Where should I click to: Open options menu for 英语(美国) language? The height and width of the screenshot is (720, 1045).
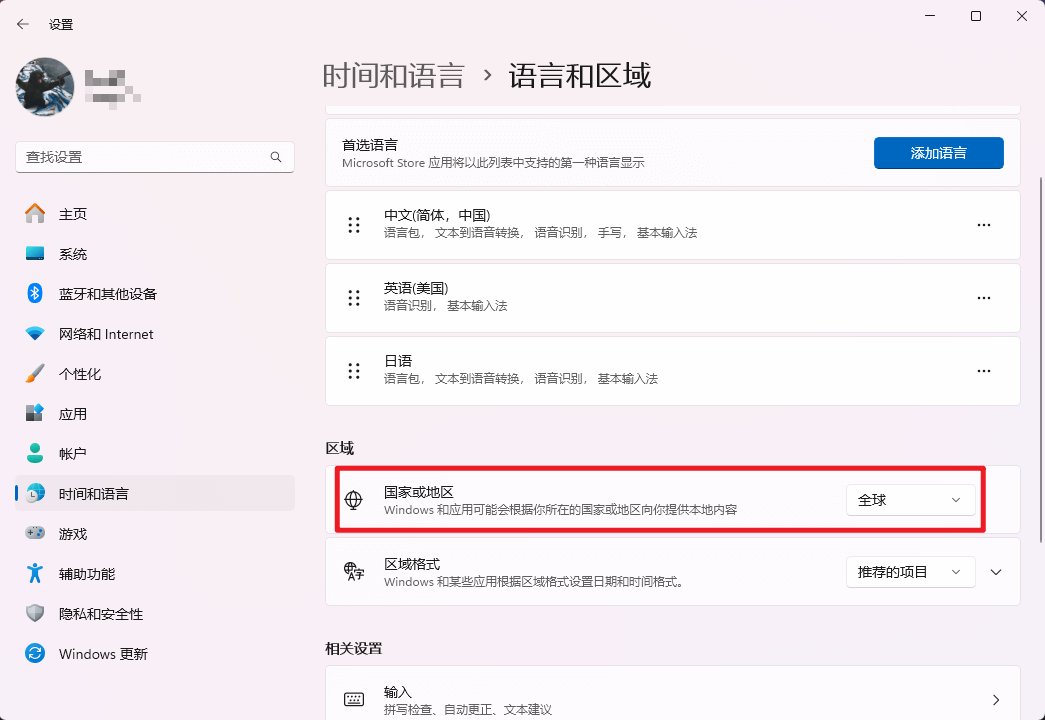983,297
